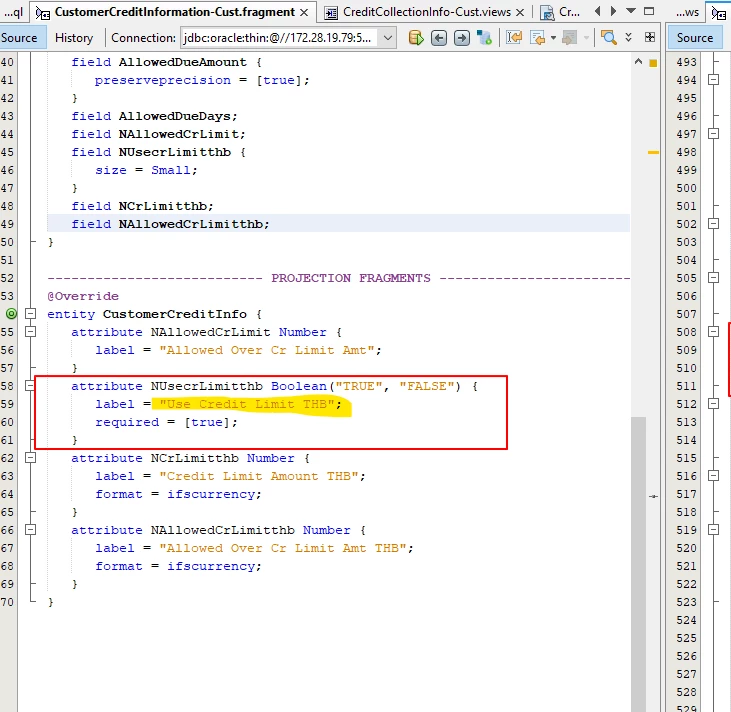Click the "required = [true];" line

[x=166, y=422]
